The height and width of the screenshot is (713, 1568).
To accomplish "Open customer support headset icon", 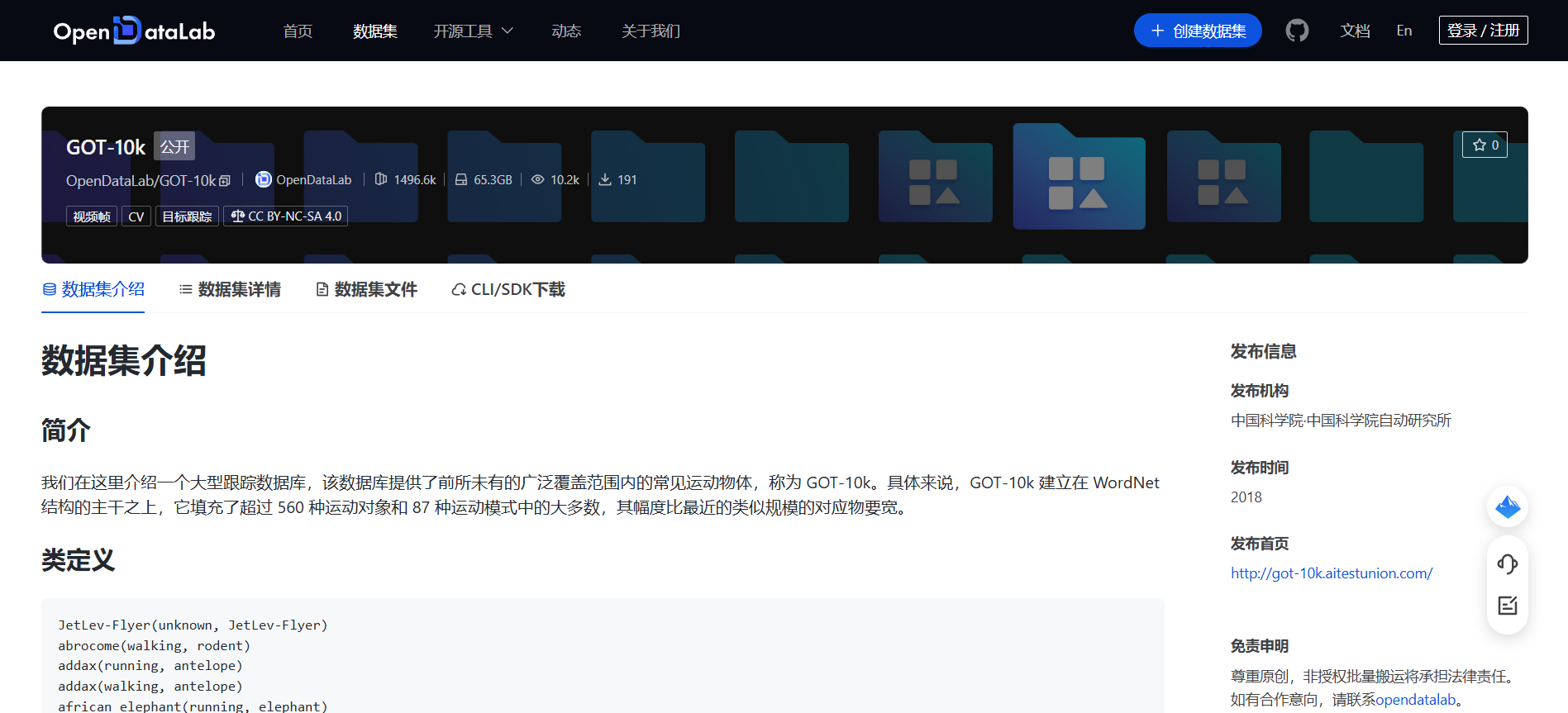I will [x=1507, y=563].
